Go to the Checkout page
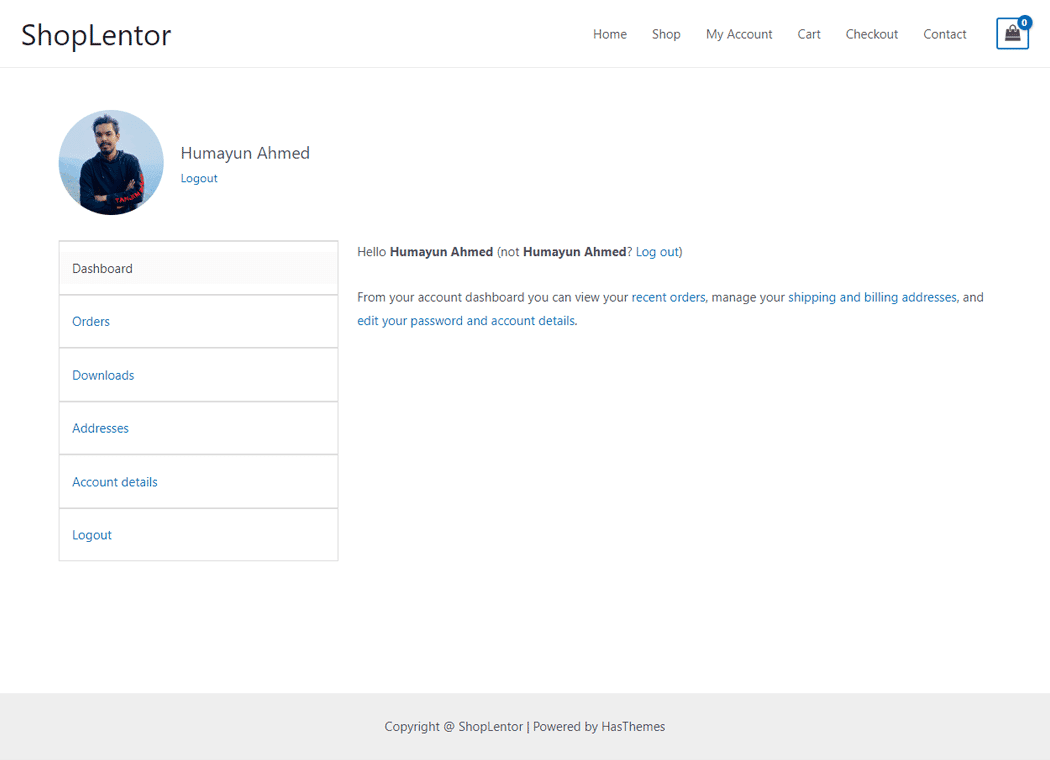 (871, 34)
